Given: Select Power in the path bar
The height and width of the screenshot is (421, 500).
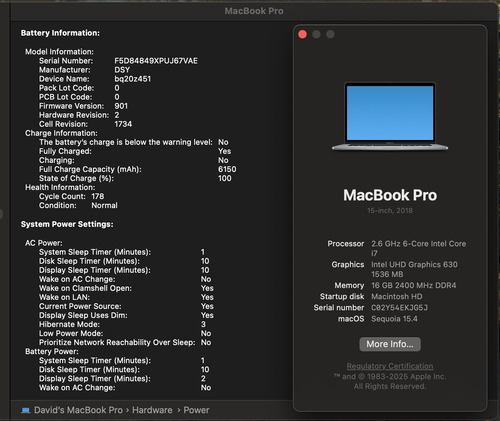Looking at the screenshot, I should click(x=196, y=410).
